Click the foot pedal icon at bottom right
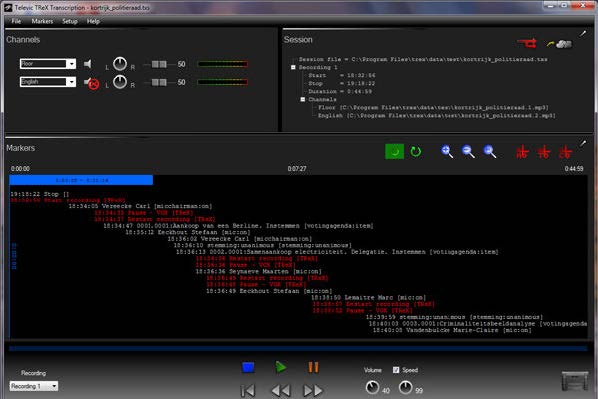Viewport: 598px width, 399px height. pyautogui.click(x=575, y=381)
